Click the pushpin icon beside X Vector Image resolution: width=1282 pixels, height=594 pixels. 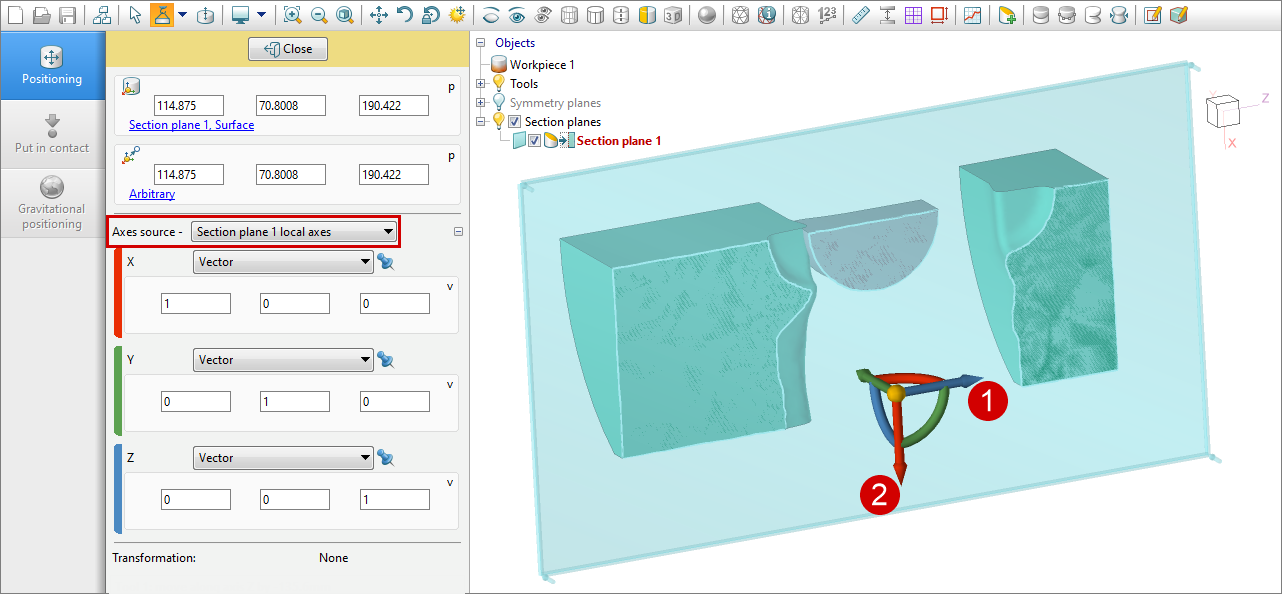386,262
